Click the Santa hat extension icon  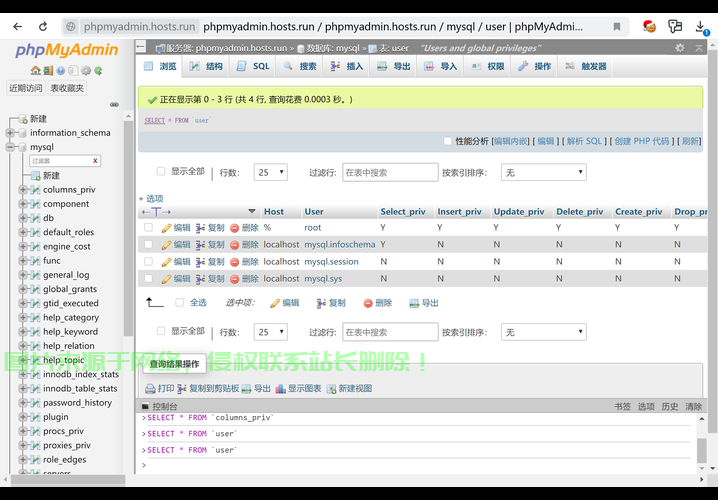pos(649,27)
